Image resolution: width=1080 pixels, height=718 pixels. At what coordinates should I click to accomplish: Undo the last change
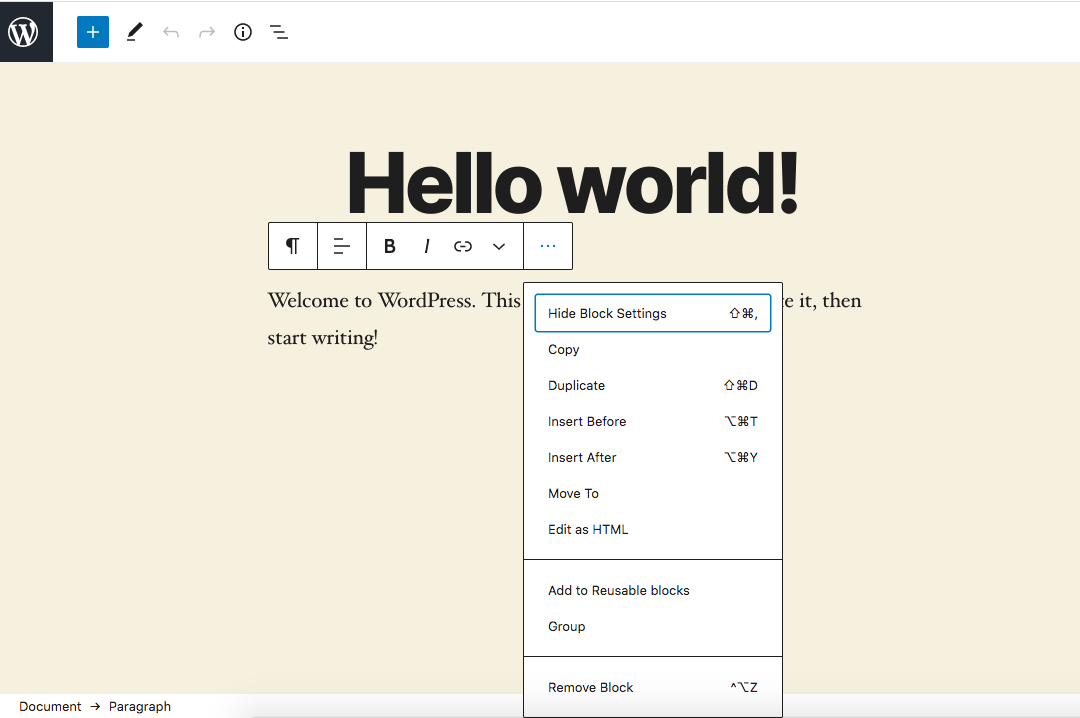170,32
